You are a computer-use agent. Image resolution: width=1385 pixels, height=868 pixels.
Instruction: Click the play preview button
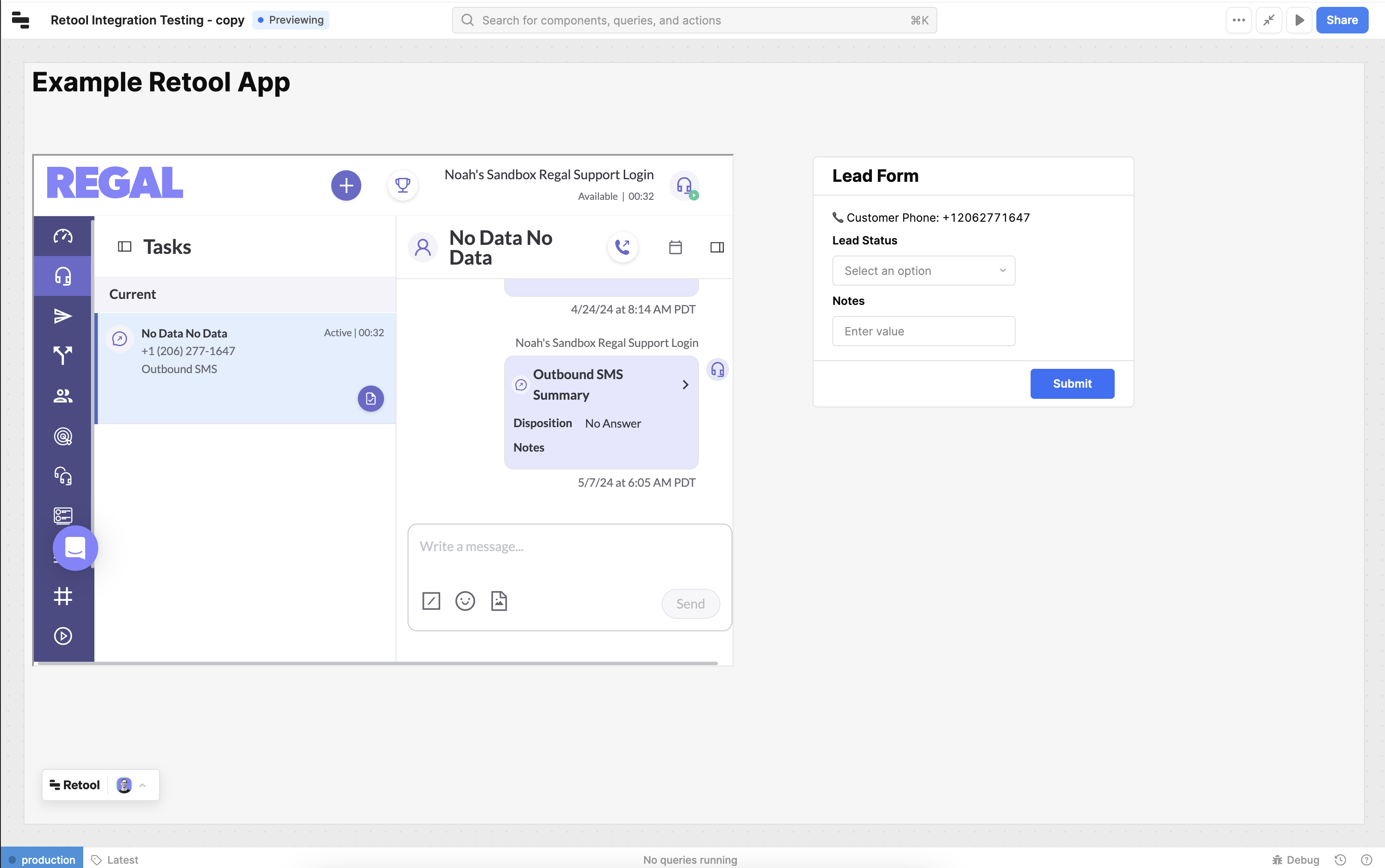click(1299, 20)
